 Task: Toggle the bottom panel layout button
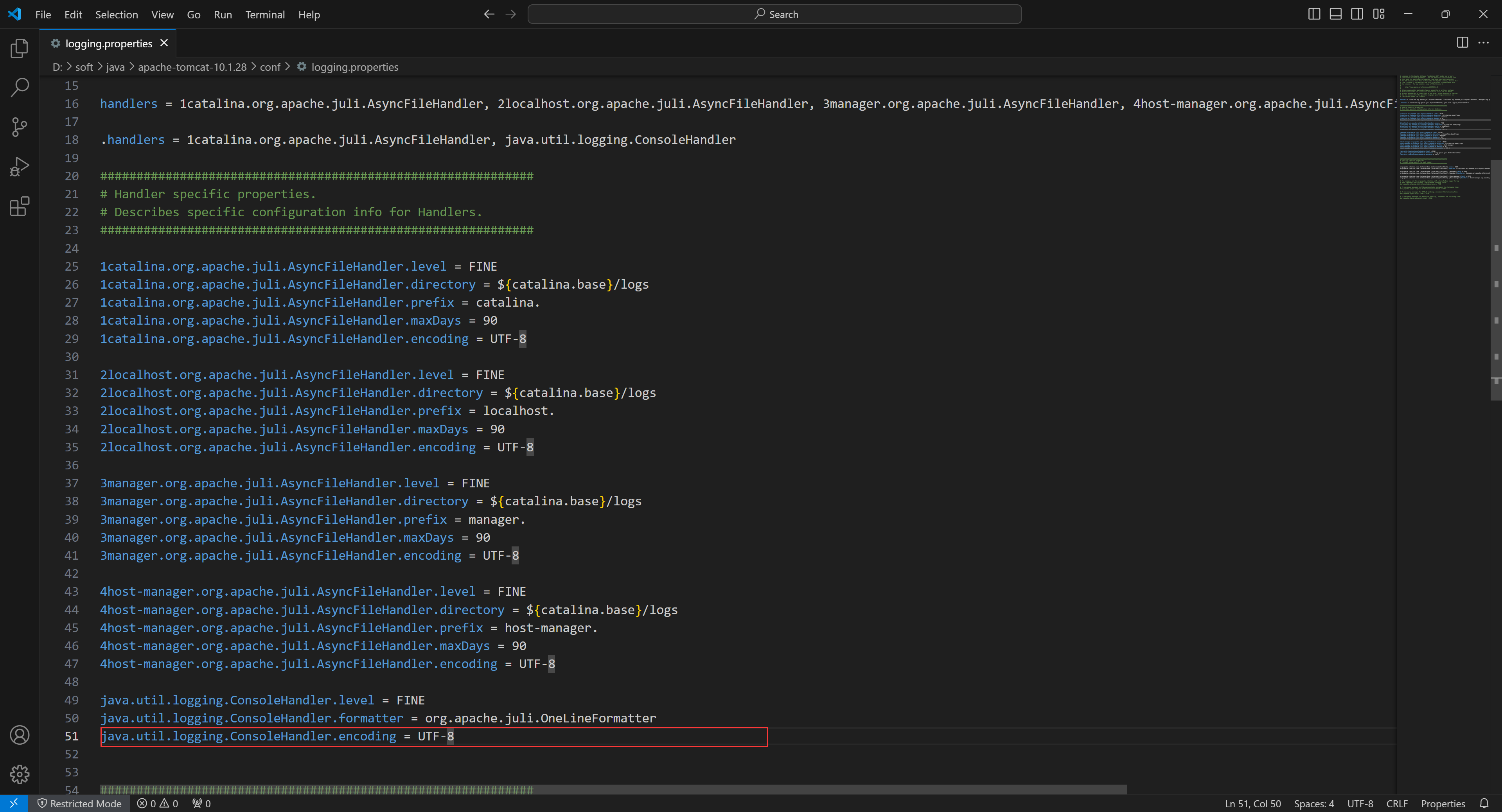pyautogui.click(x=1335, y=14)
